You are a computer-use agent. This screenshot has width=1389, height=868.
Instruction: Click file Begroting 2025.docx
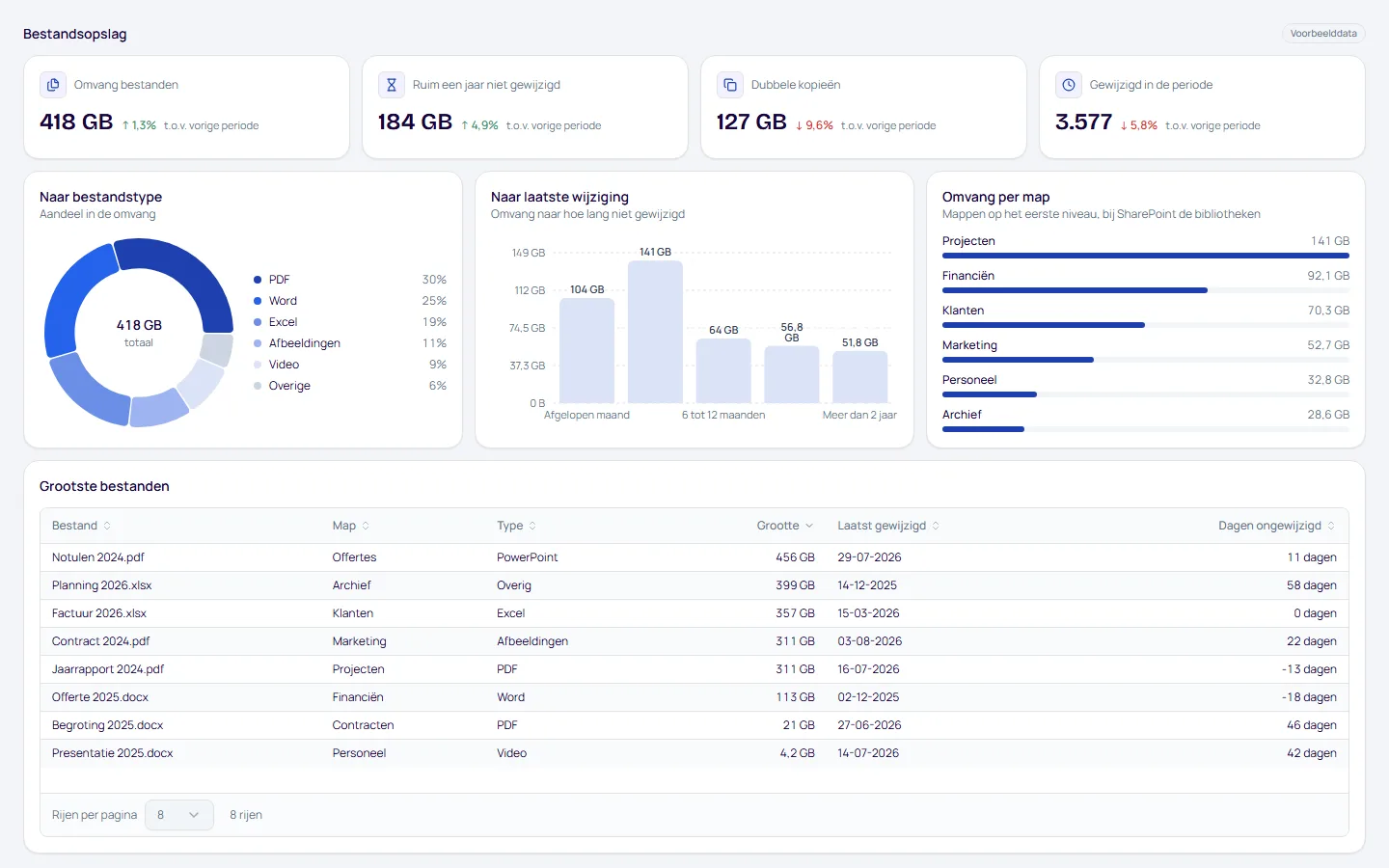(x=108, y=725)
